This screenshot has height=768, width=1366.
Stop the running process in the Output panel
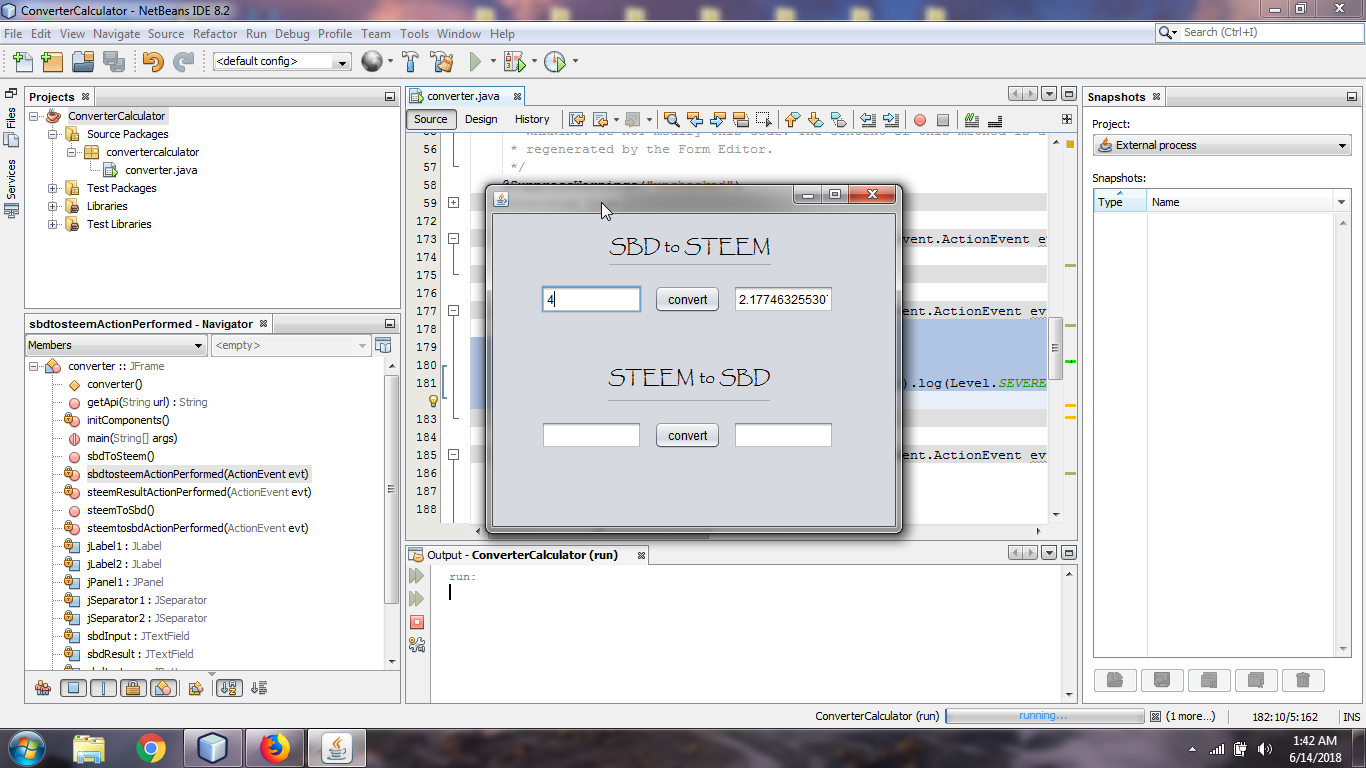(x=417, y=622)
